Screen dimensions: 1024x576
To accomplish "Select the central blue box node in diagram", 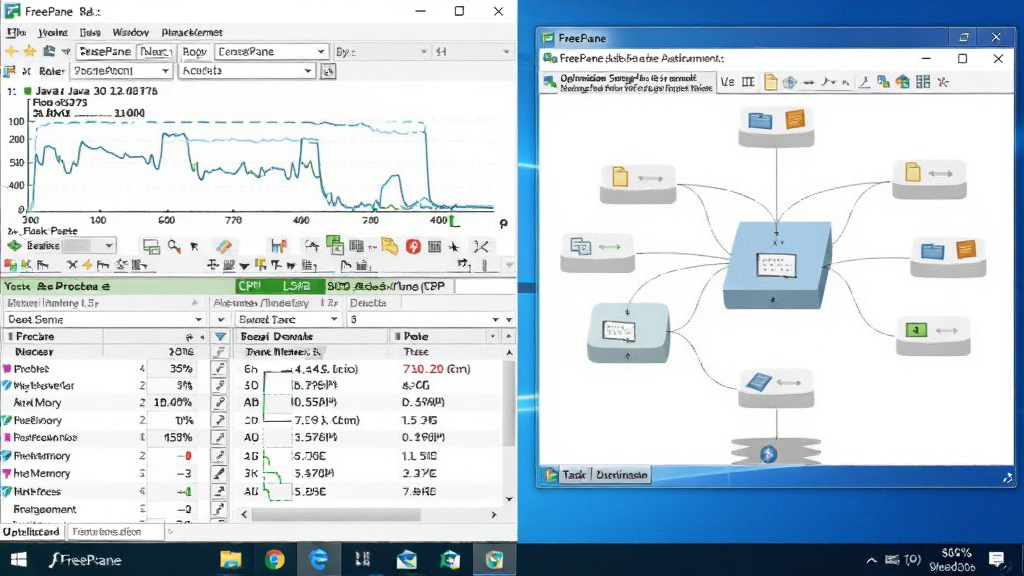I will (x=777, y=264).
